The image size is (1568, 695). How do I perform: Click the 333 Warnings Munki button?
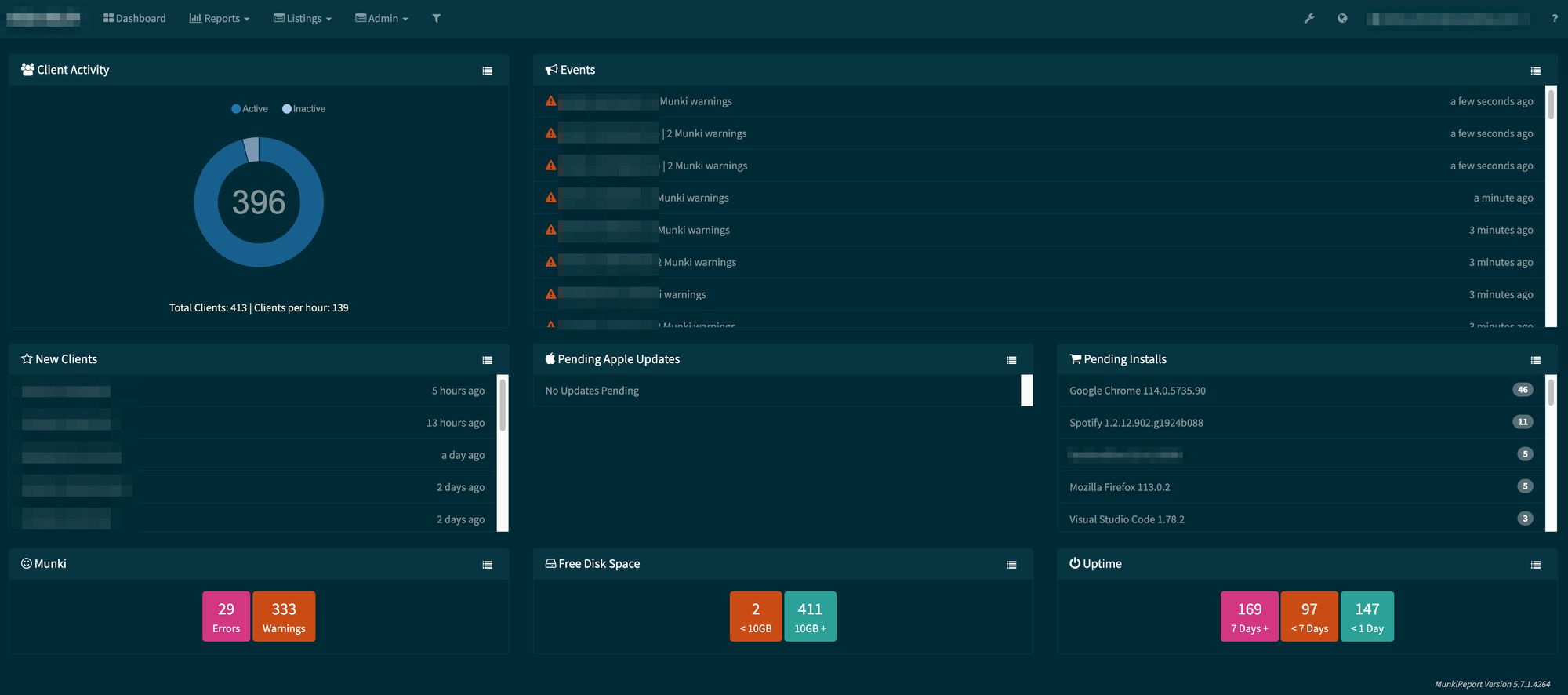[x=284, y=617]
